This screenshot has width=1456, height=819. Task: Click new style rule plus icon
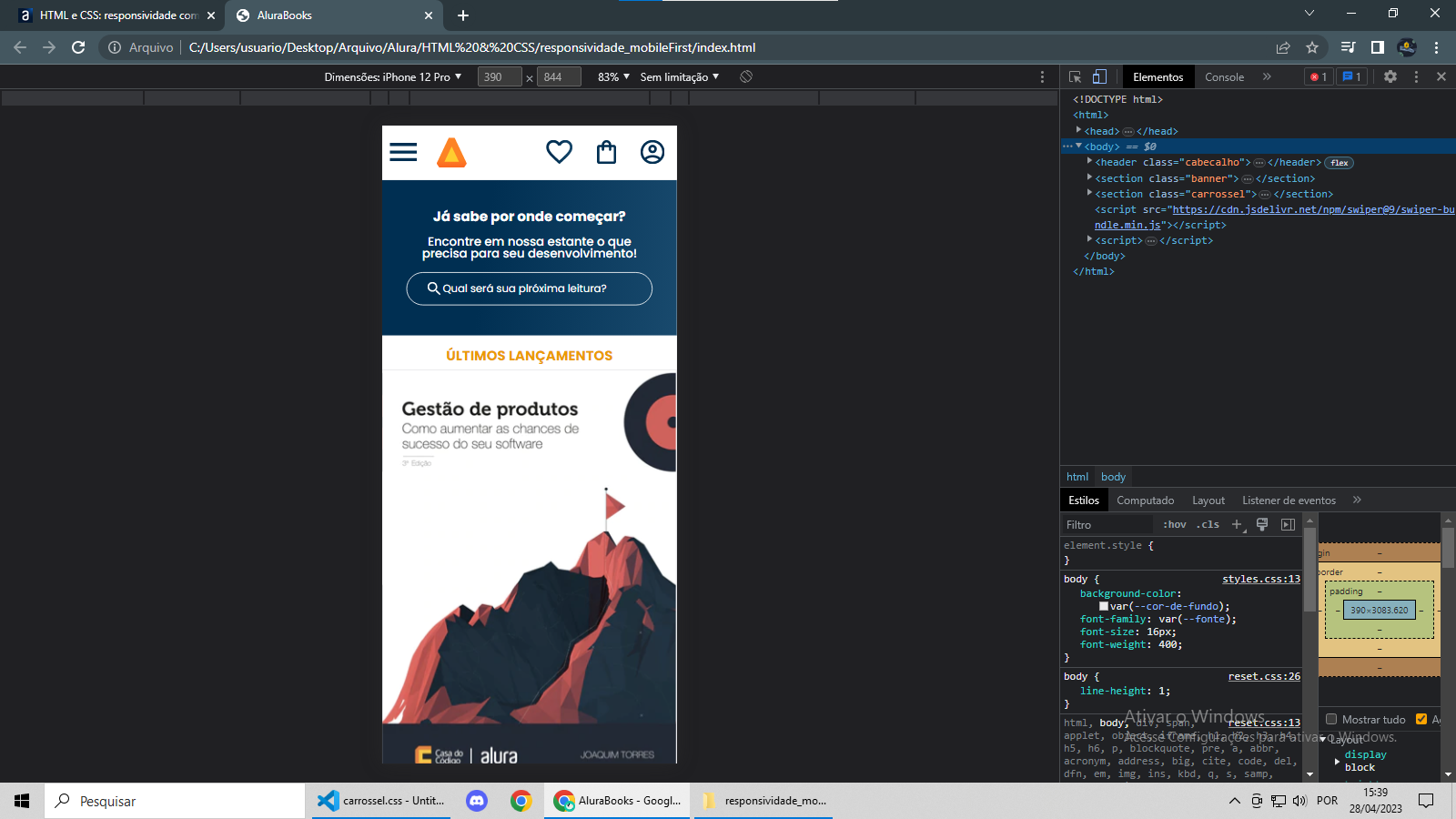pyautogui.click(x=1238, y=525)
